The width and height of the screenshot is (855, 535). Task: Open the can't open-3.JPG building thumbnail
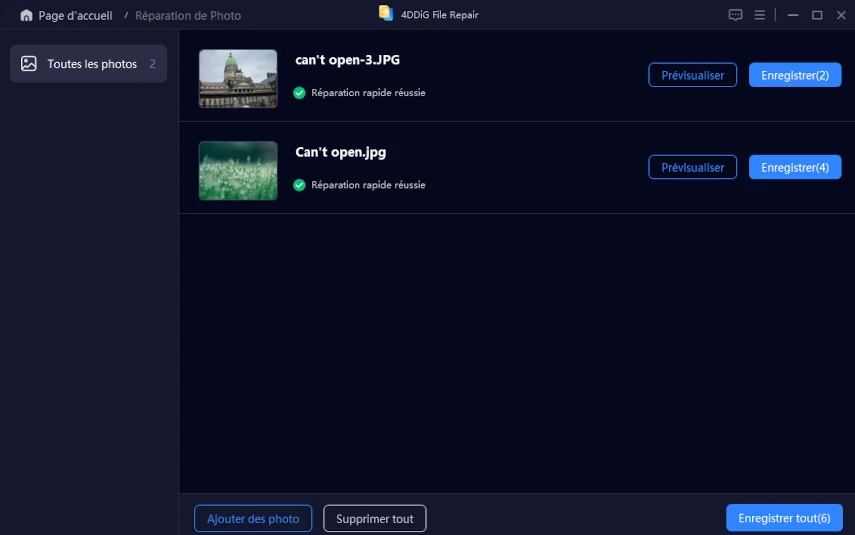point(238,79)
